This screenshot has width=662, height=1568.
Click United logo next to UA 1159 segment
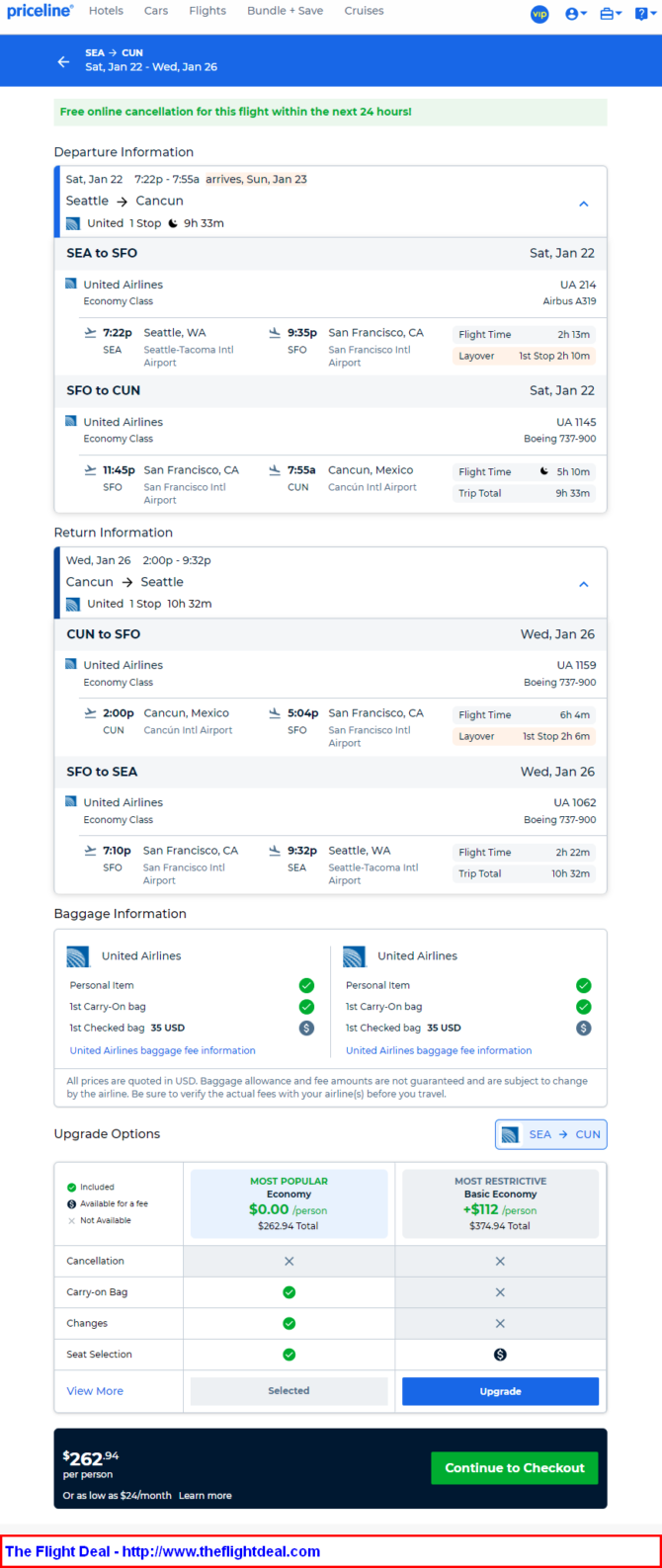70,664
